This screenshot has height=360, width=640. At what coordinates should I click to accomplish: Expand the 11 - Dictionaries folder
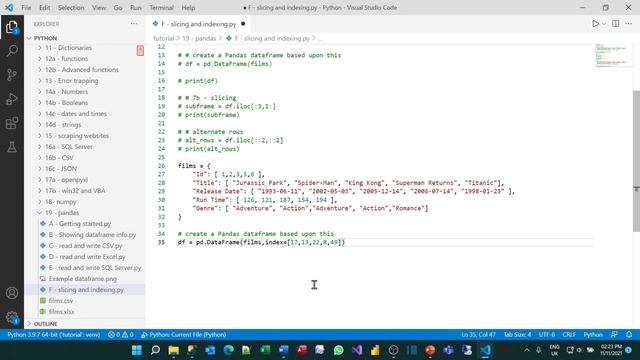[85, 48]
